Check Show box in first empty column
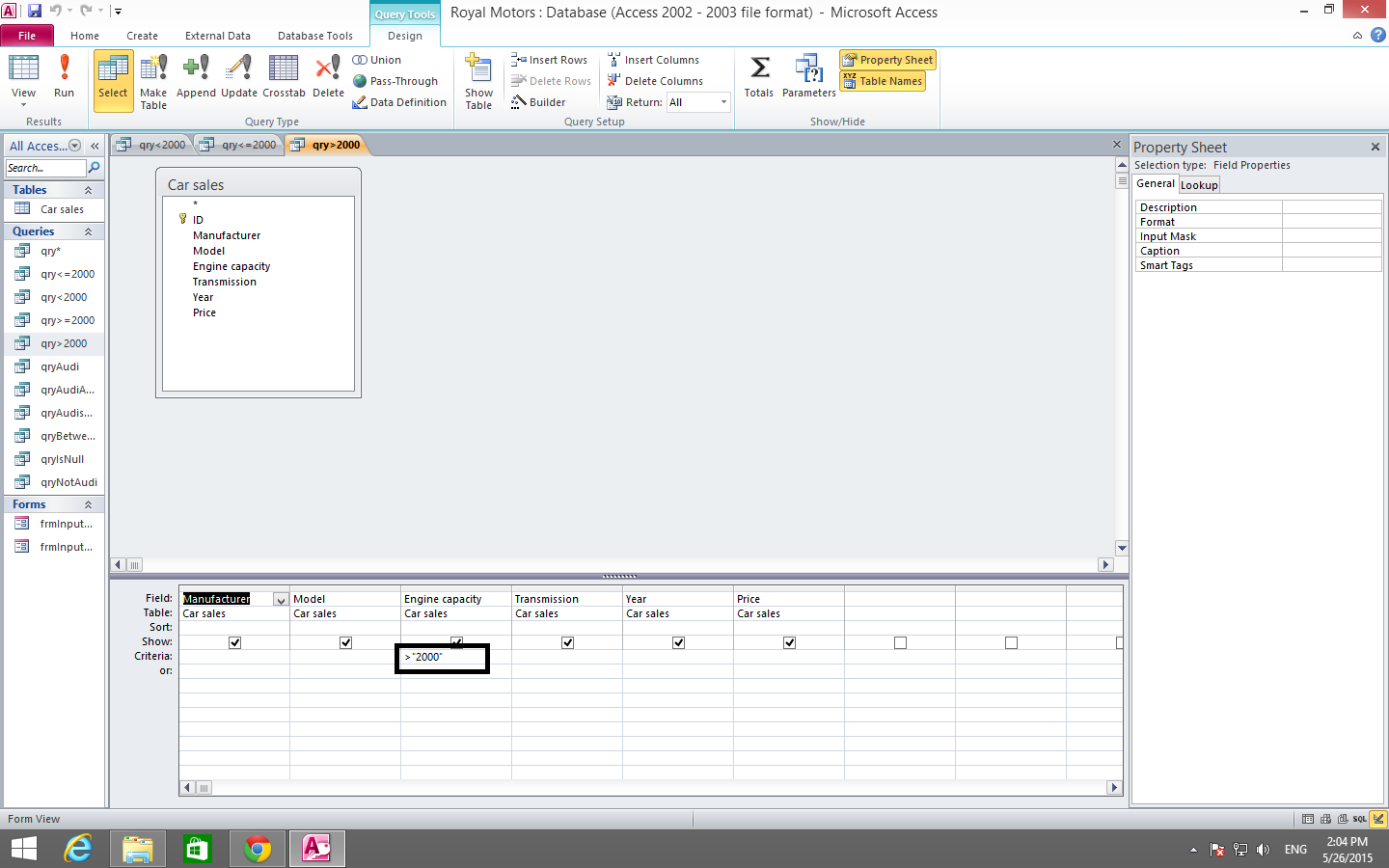Screen dimensions: 1389x868 click(x=900, y=642)
